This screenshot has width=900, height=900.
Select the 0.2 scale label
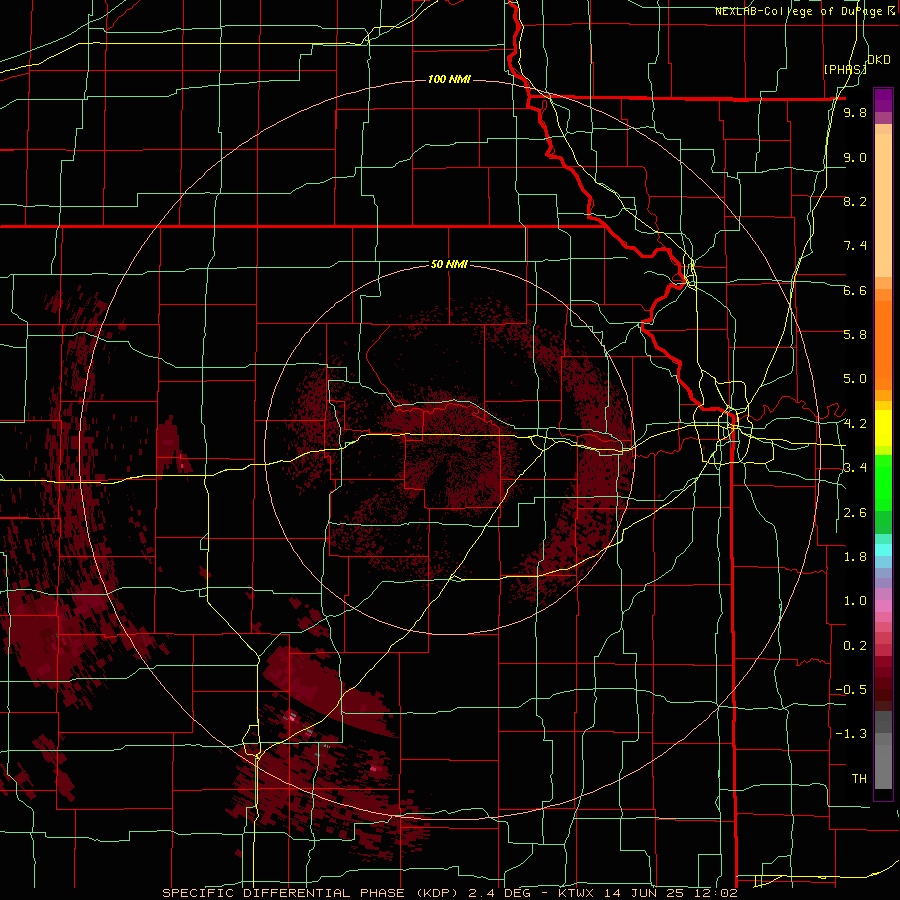[855, 646]
